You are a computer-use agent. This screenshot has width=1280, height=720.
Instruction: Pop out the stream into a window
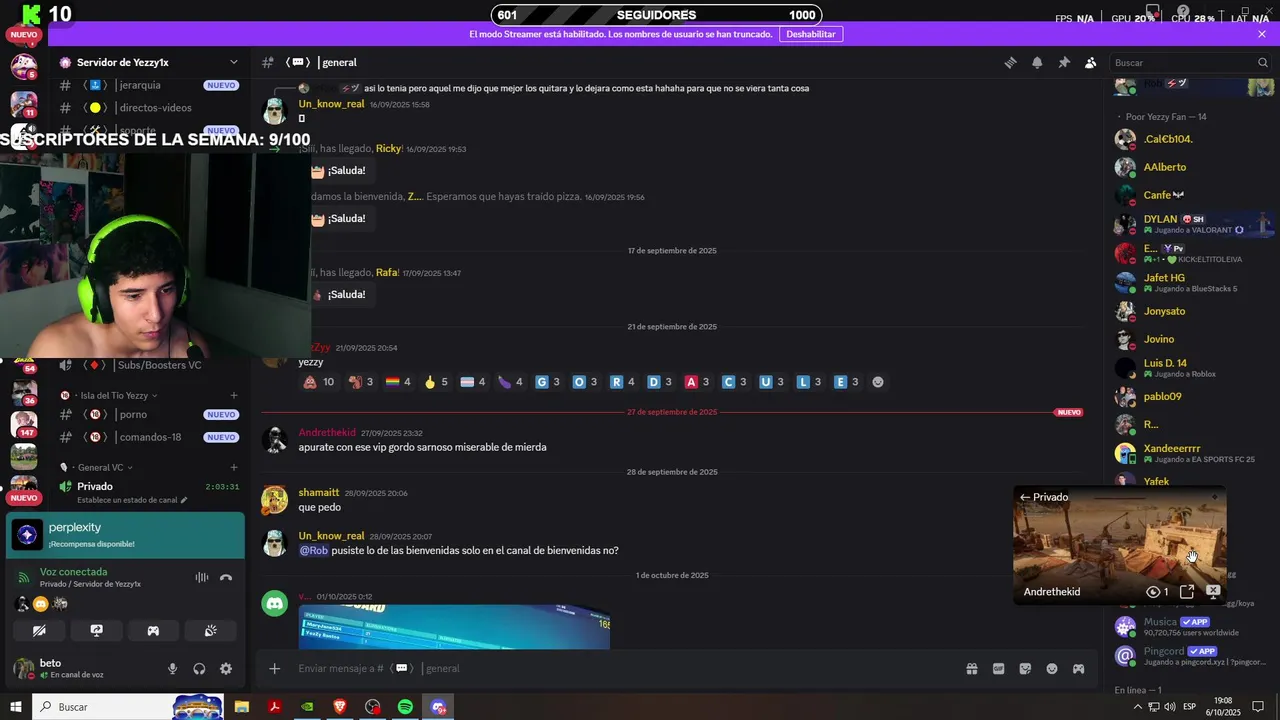[1187, 592]
